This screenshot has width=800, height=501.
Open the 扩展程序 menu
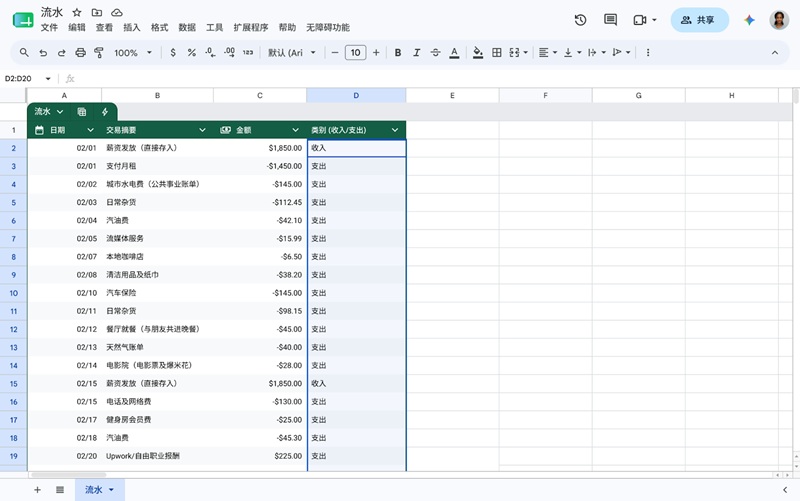[251, 28]
